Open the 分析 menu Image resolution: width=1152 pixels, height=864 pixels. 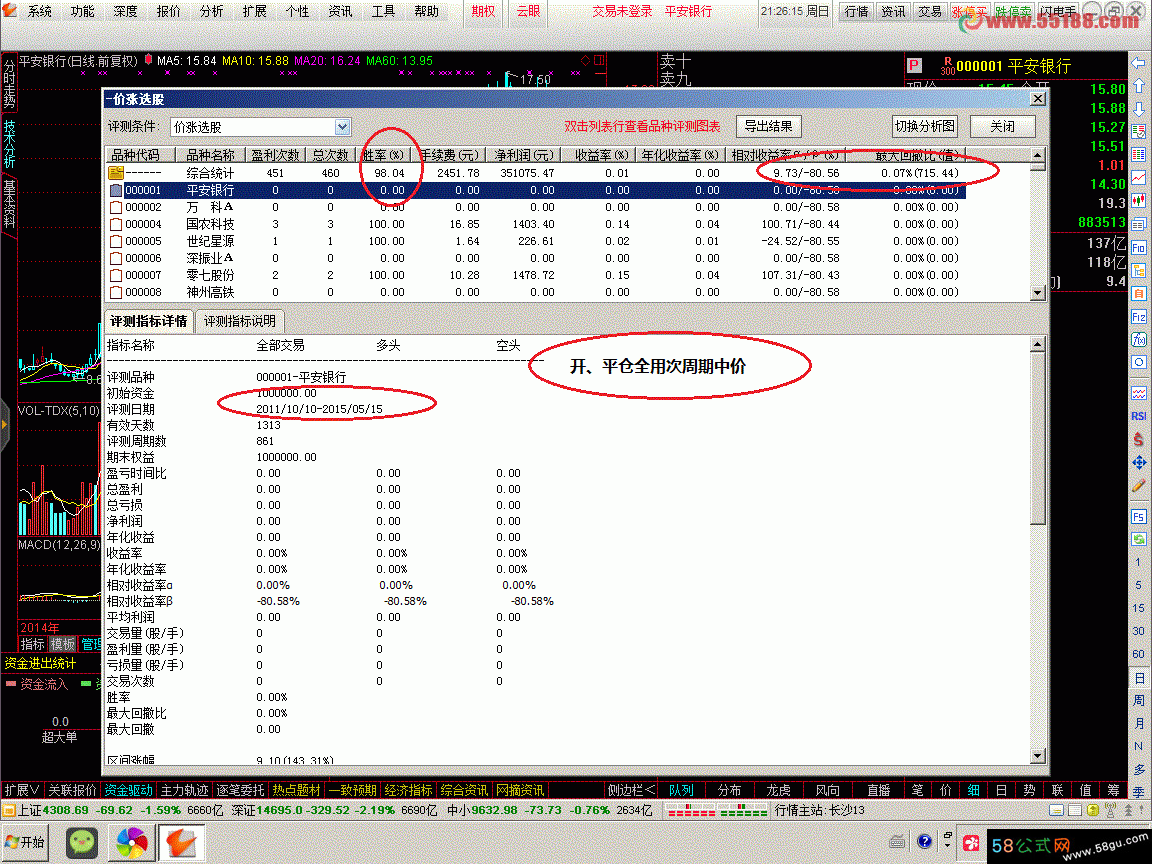pyautogui.click(x=212, y=12)
